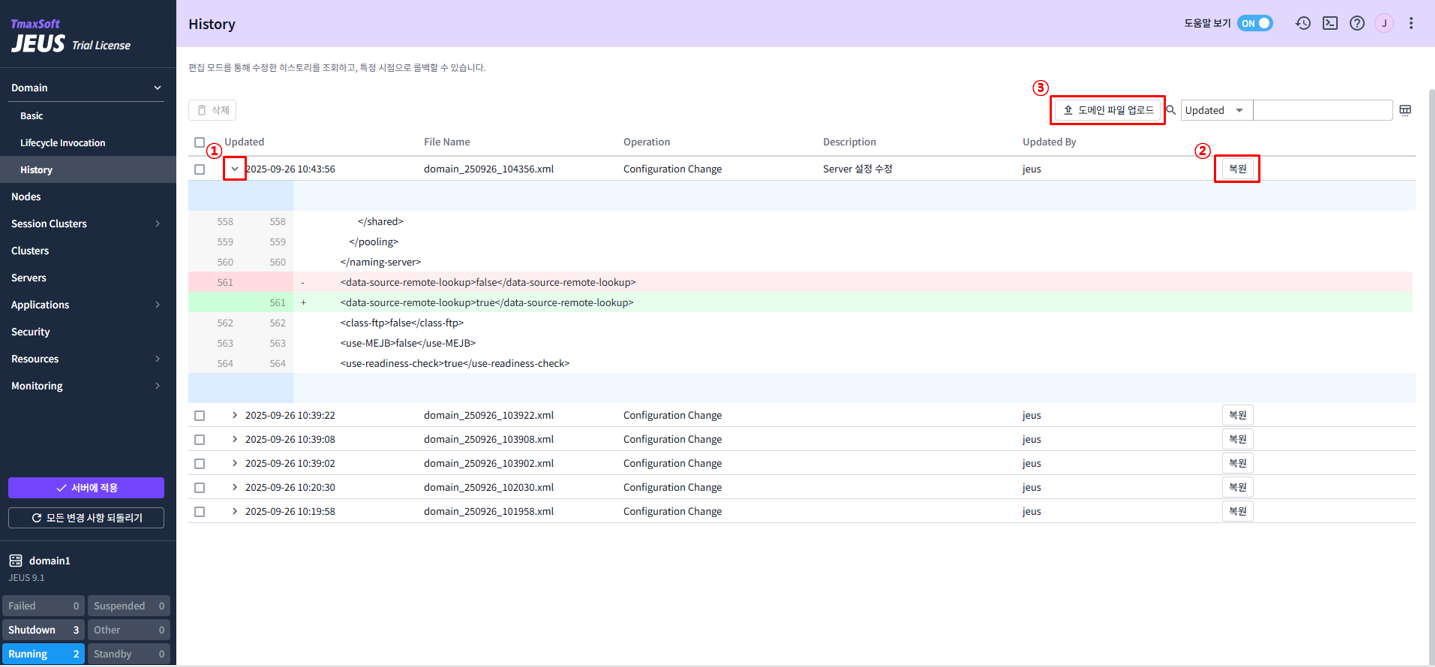Click the 서버에 적용 button
Screen dimensions: 1435x667
pos(86,487)
